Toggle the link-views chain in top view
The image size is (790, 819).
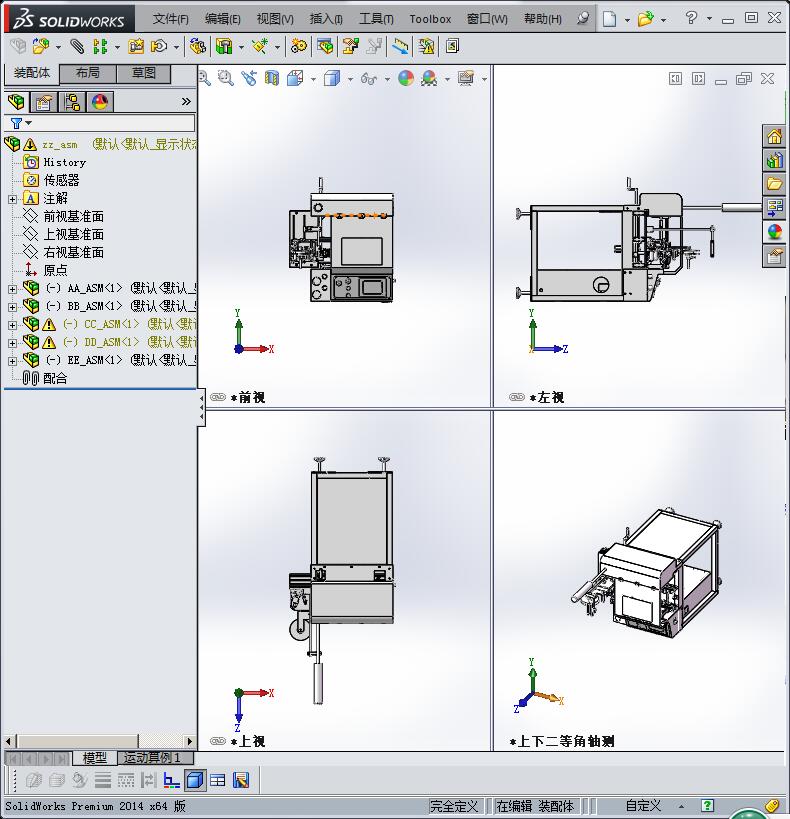point(217,741)
